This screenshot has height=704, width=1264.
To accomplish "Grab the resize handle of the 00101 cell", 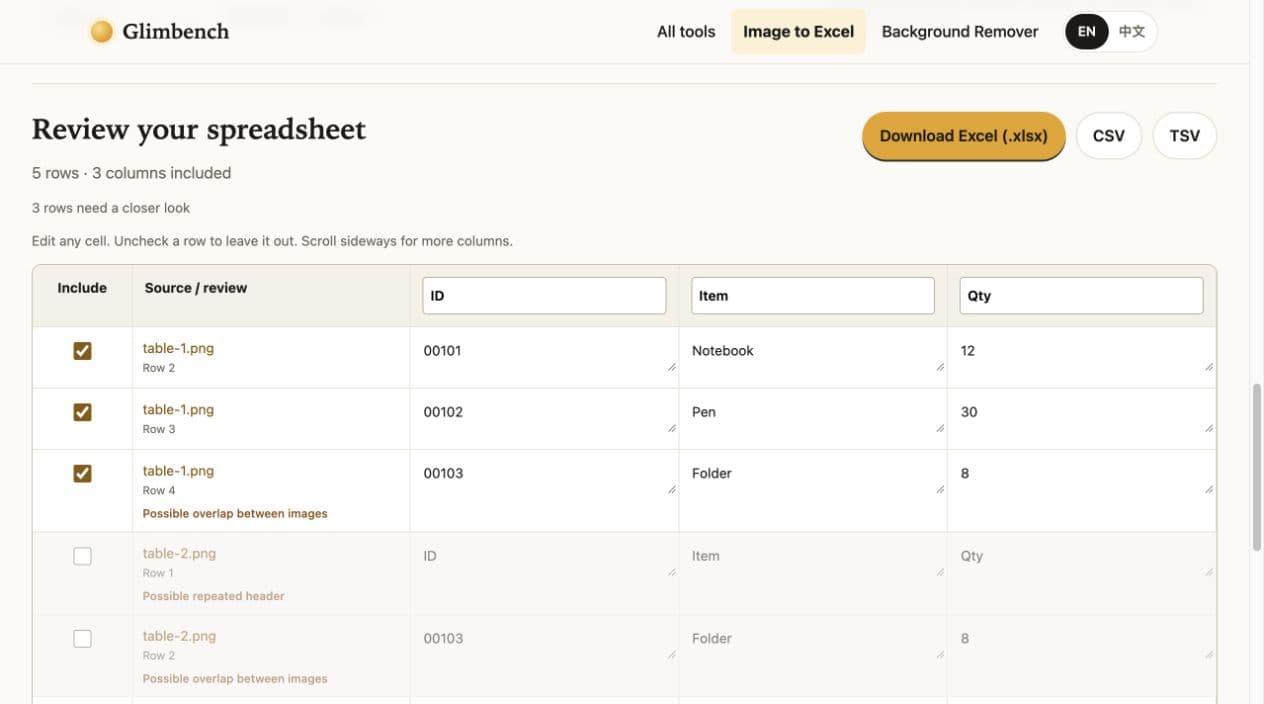I will [672, 368].
